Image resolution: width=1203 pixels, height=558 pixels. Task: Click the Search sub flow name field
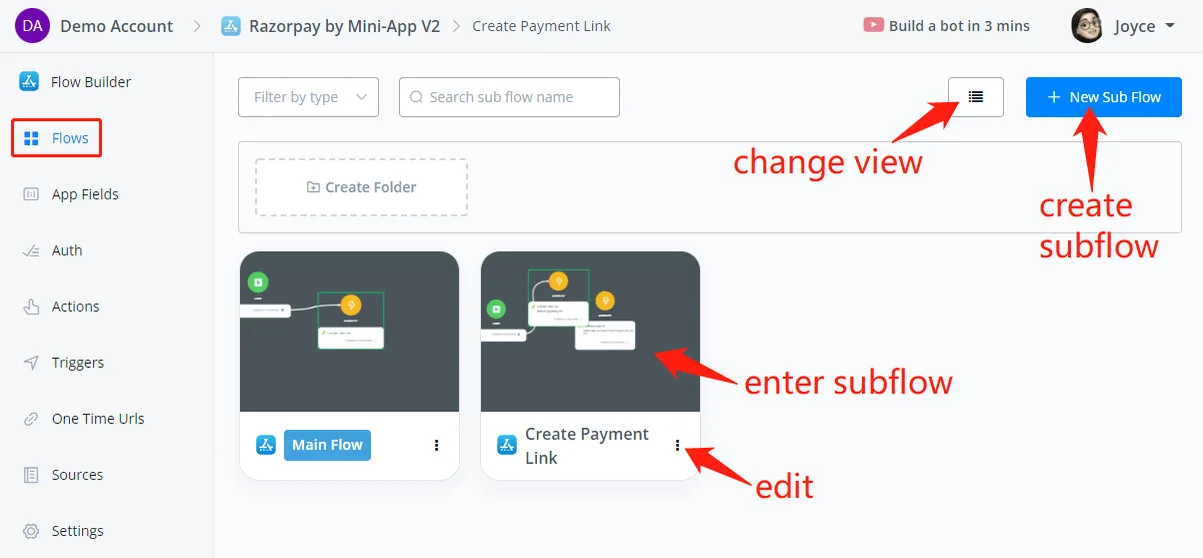tap(509, 97)
